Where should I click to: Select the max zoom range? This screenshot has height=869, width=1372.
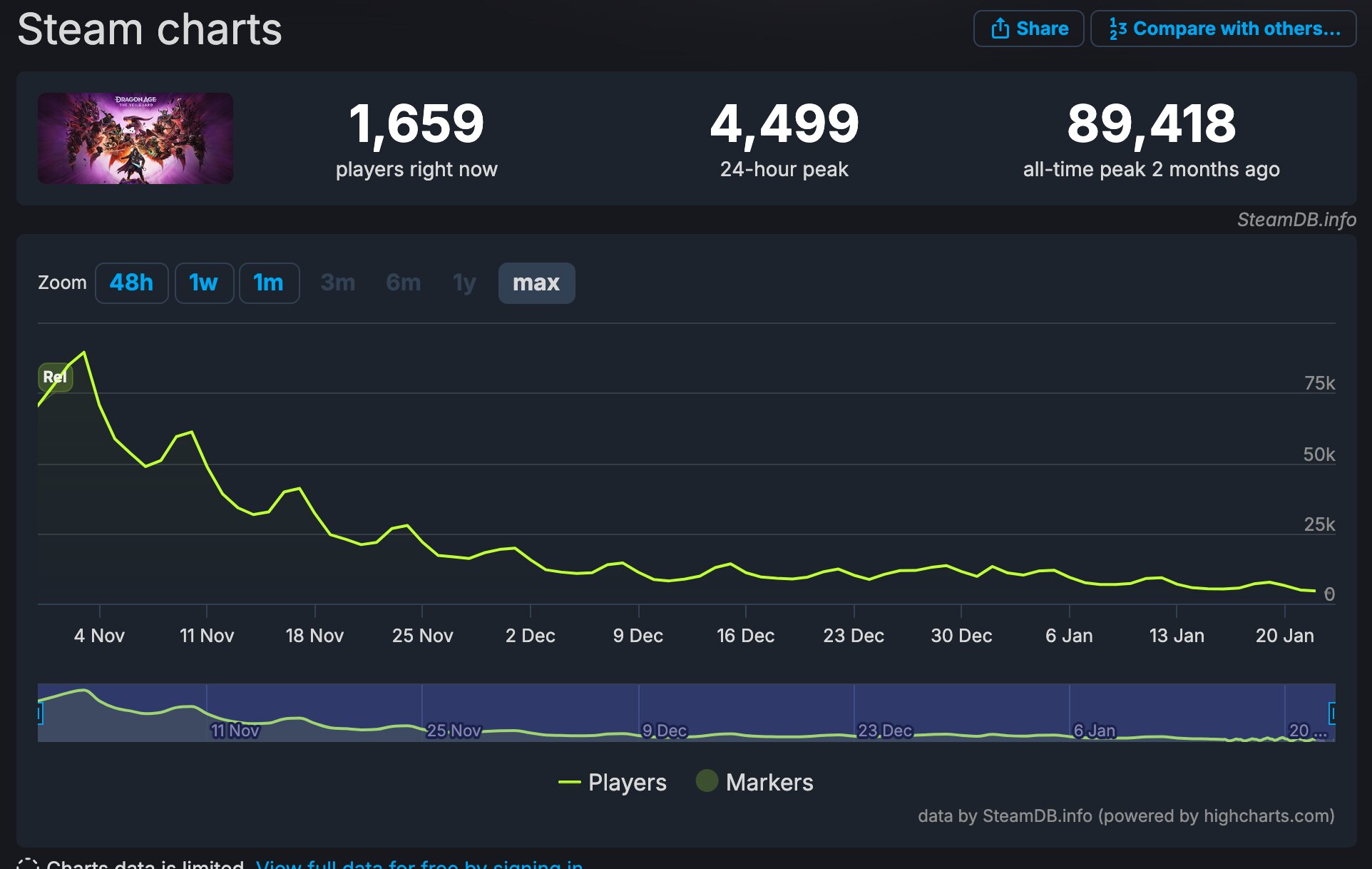536,283
